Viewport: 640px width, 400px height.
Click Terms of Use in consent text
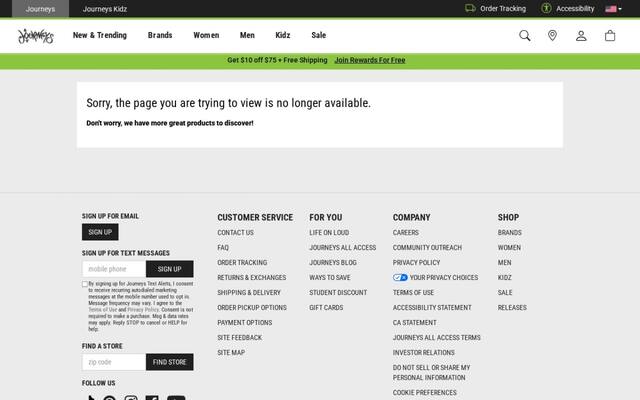click(102, 310)
